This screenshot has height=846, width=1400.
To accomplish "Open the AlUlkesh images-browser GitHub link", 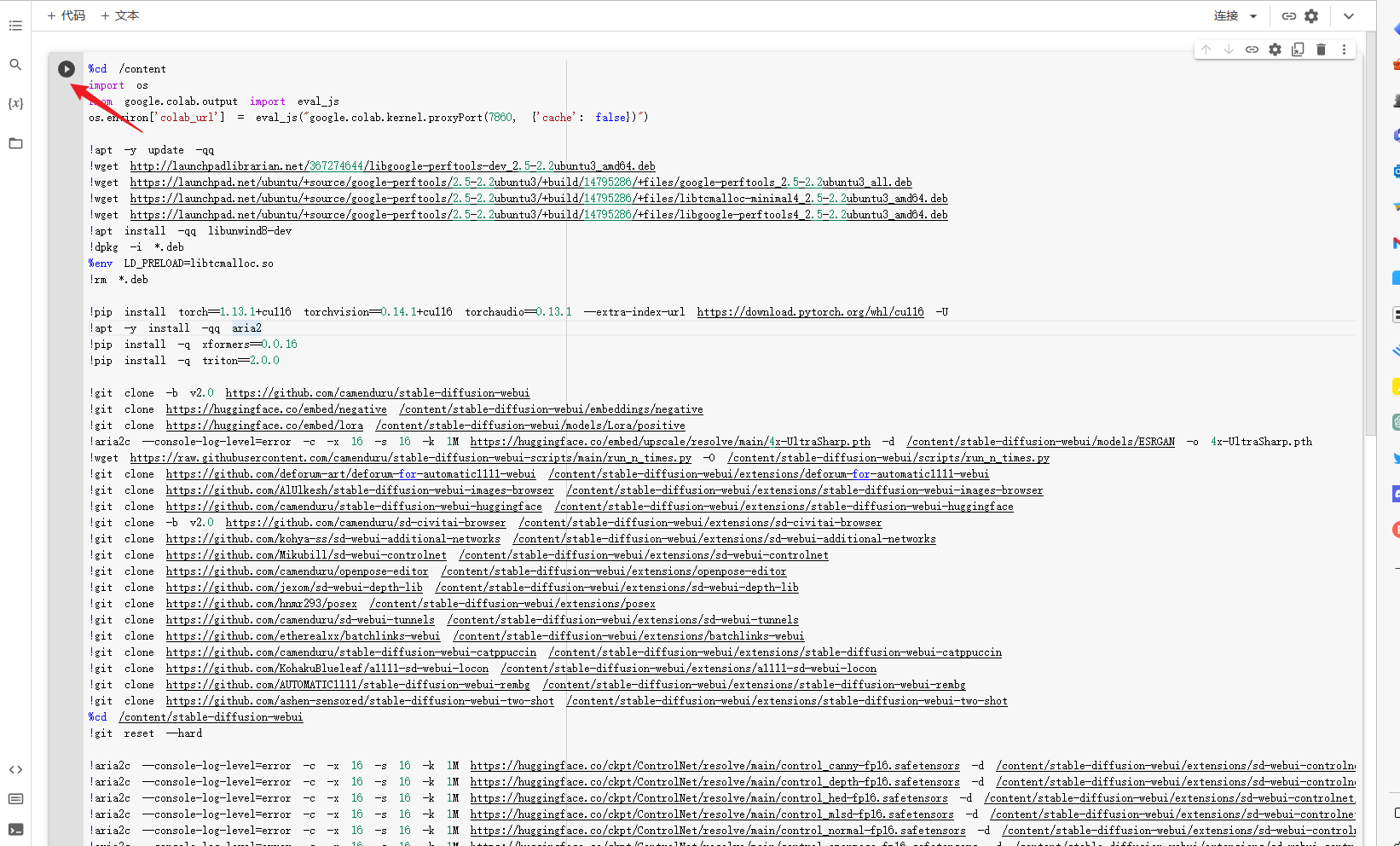I will [x=360, y=490].
